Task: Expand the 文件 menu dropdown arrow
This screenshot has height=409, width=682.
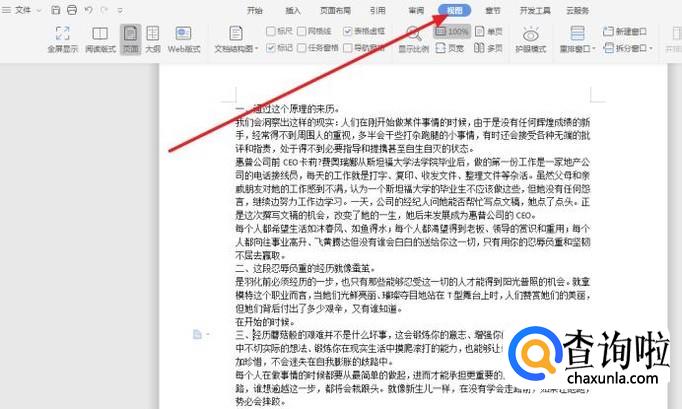Action: [39, 10]
